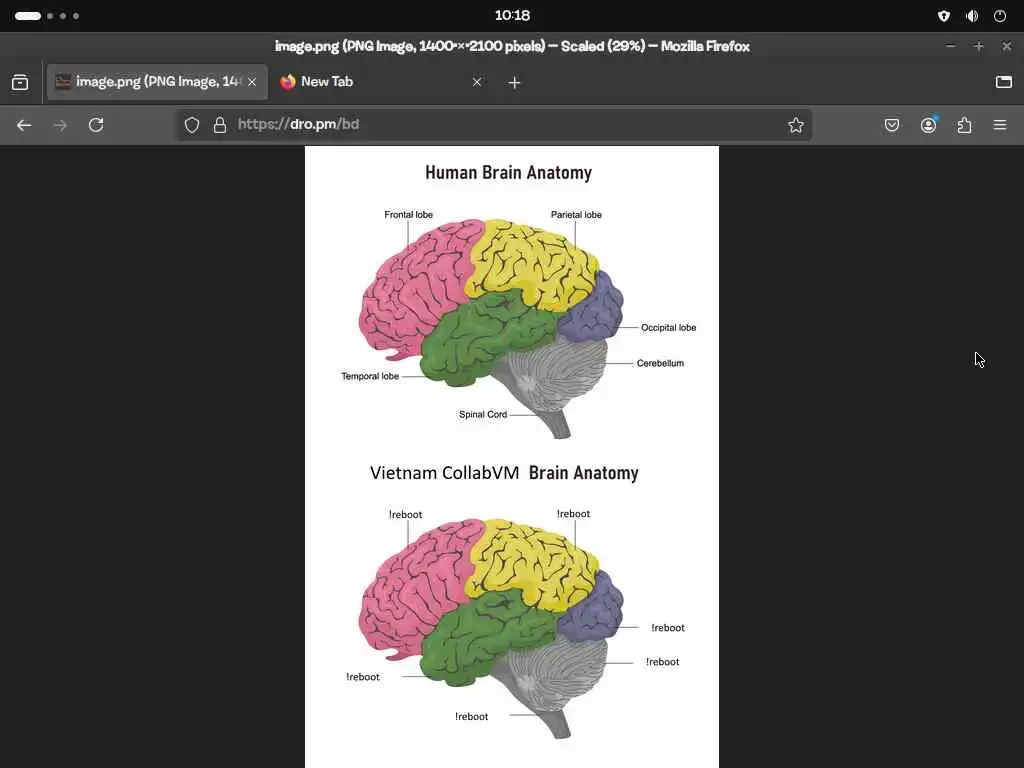The width and height of the screenshot is (1024, 768).
Task: Open the sidebar panel icon in the tab bar
Action: pos(1004,82)
